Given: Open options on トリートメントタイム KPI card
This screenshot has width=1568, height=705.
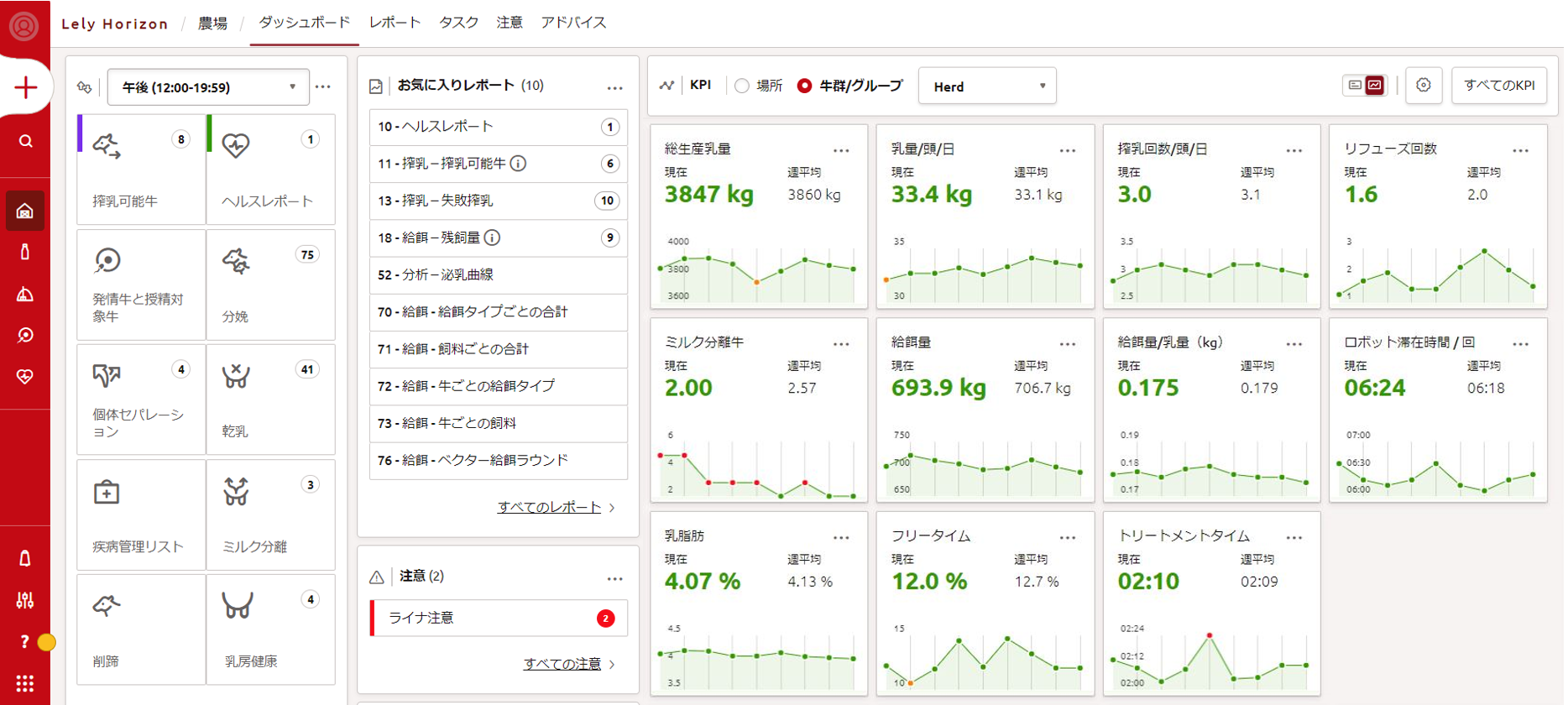Looking at the screenshot, I should (1294, 537).
